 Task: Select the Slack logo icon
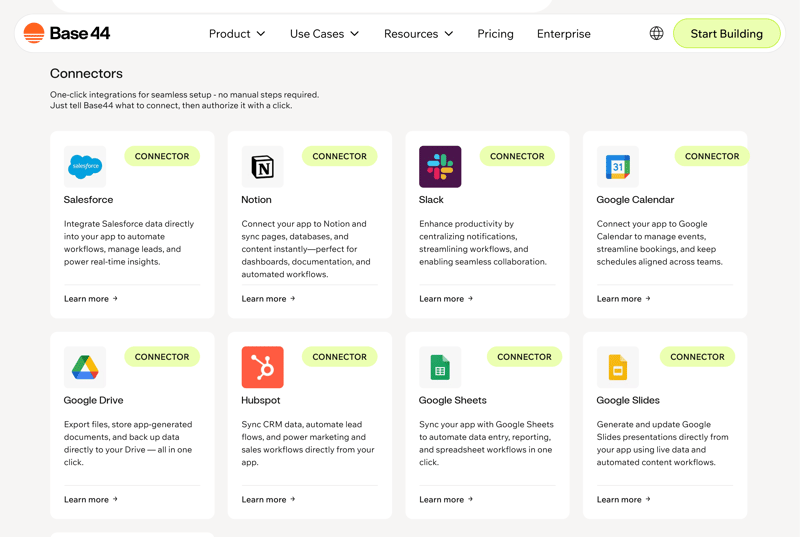tap(440, 167)
